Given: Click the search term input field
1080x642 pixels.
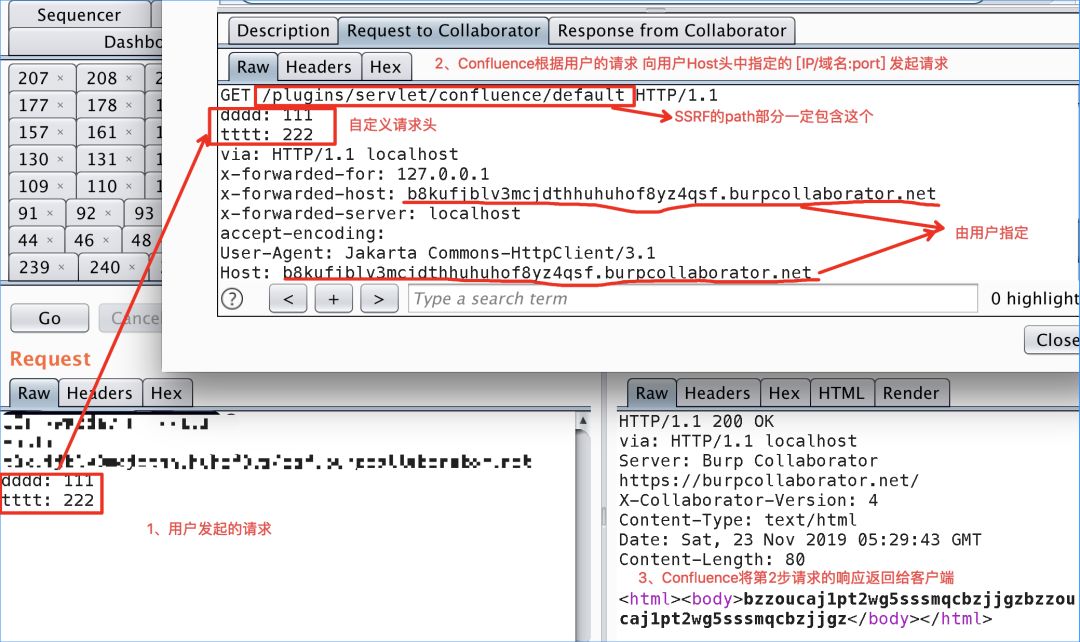Looking at the screenshot, I should point(692,299).
